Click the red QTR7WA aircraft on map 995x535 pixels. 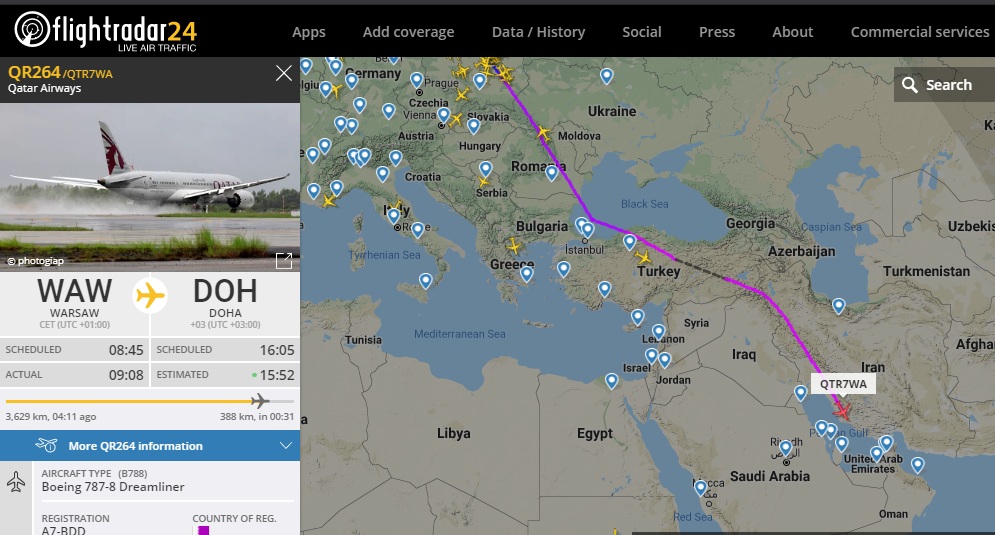[843, 411]
